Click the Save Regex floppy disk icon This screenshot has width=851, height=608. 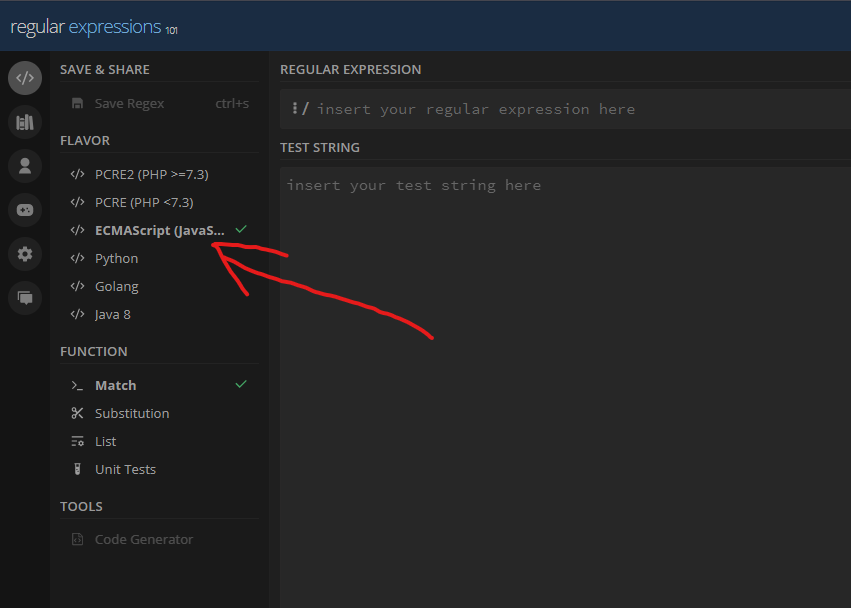coord(78,103)
